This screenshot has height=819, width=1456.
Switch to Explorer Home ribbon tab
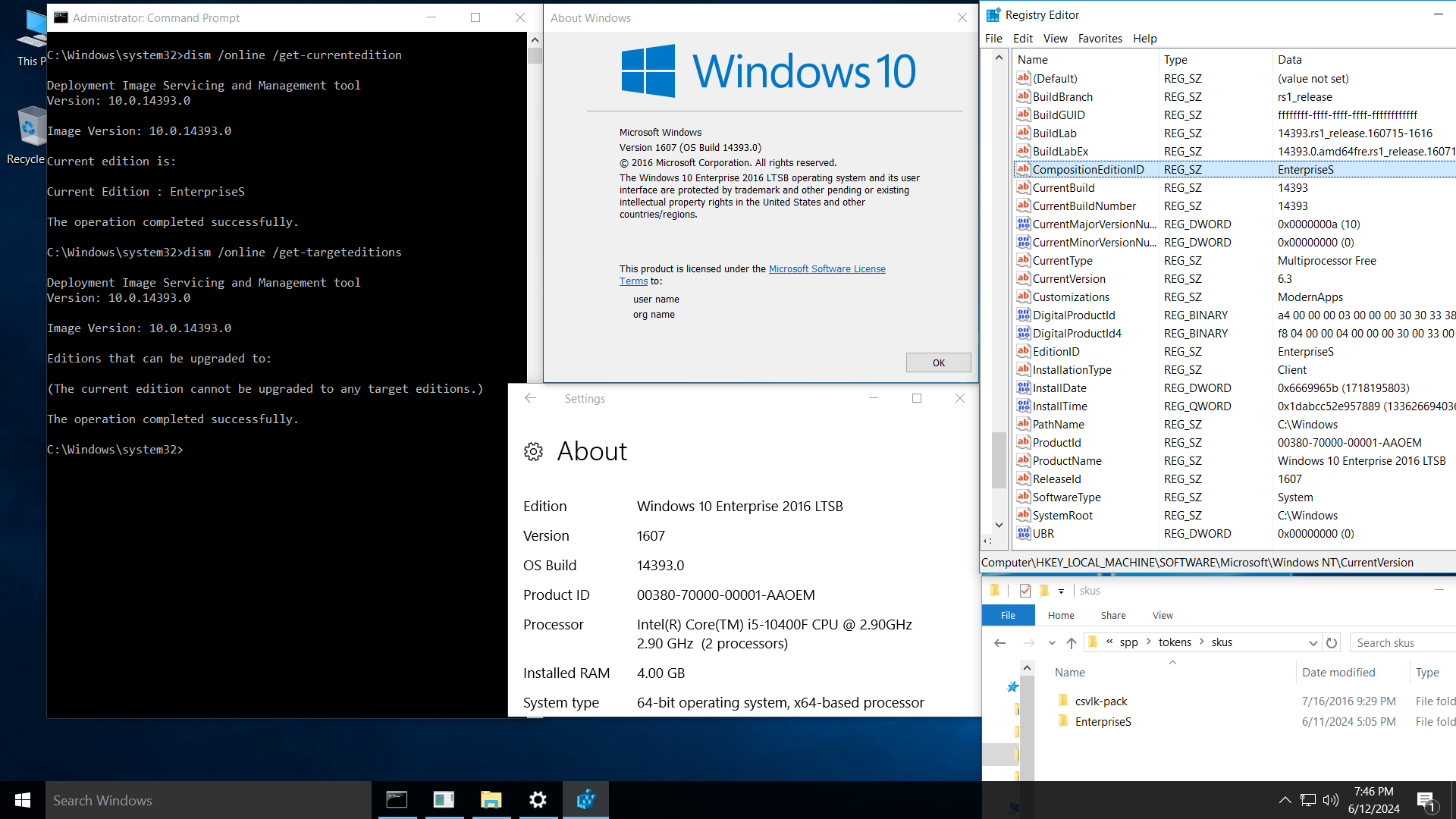[1061, 615]
